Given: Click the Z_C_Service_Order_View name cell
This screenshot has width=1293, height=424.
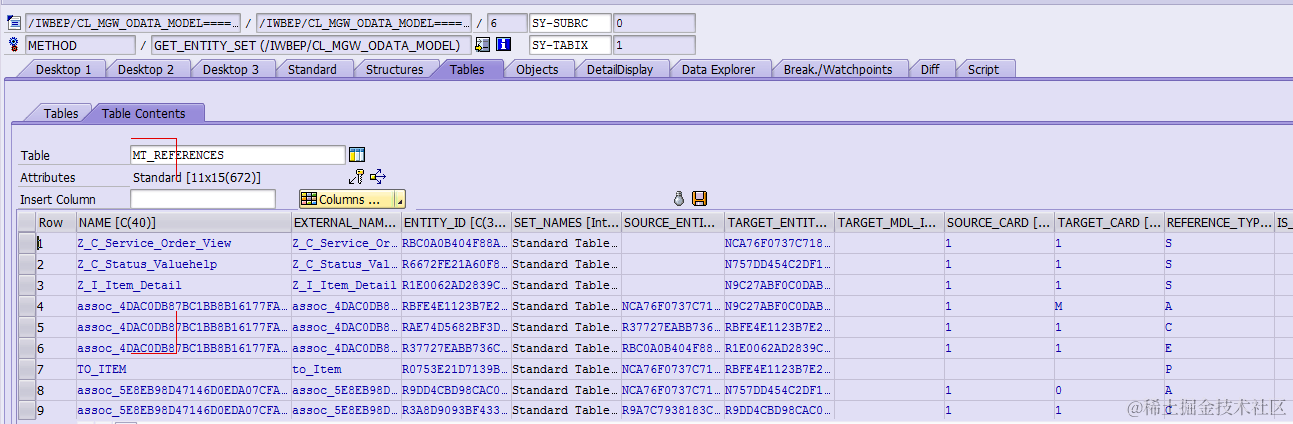Looking at the screenshot, I should click(x=182, y=243).
